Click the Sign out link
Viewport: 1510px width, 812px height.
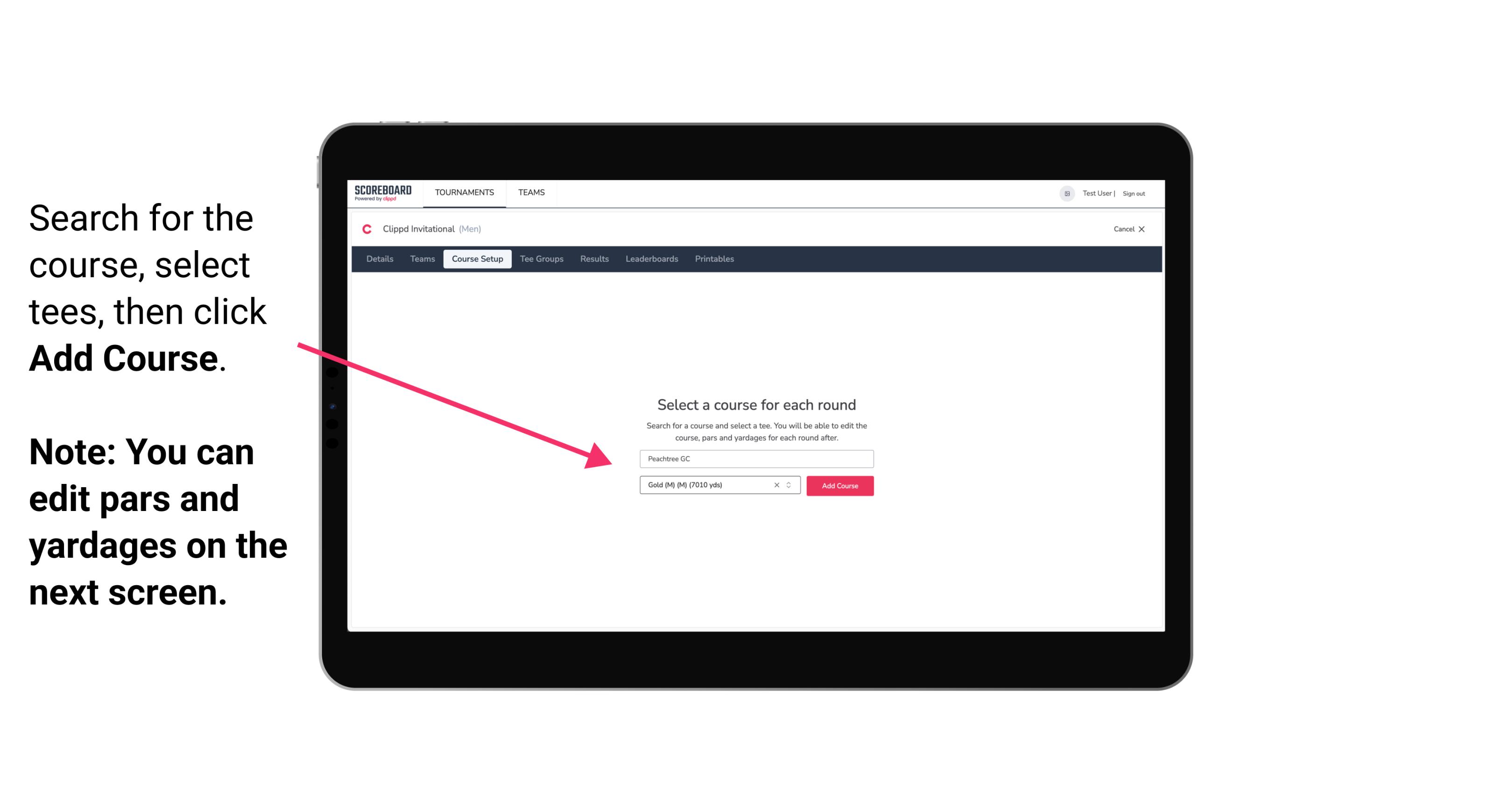1130,193
